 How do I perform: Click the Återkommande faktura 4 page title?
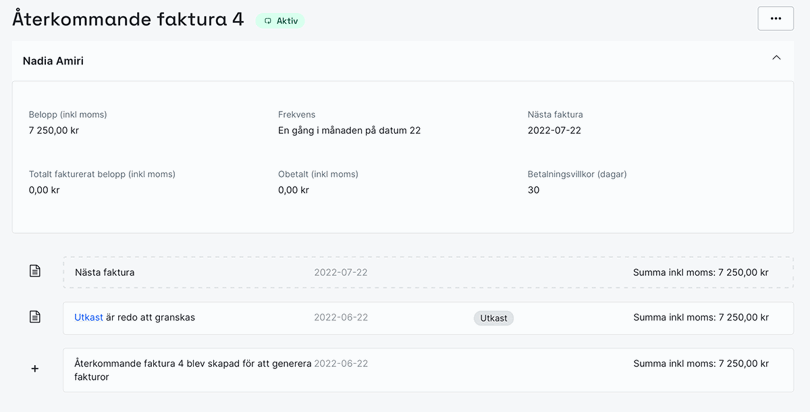click(x=128, y=20)
